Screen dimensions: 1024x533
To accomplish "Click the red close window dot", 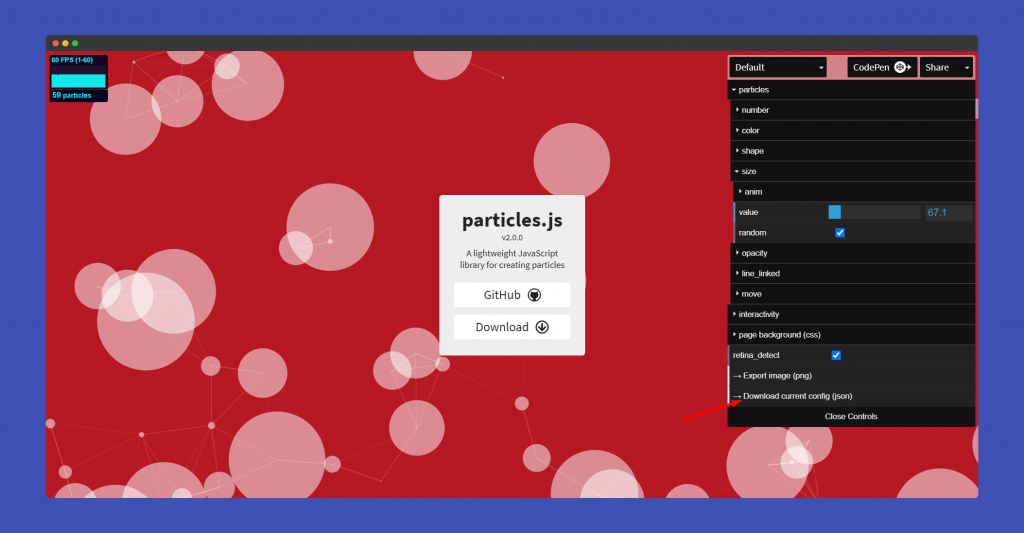I will pos(56,43).
